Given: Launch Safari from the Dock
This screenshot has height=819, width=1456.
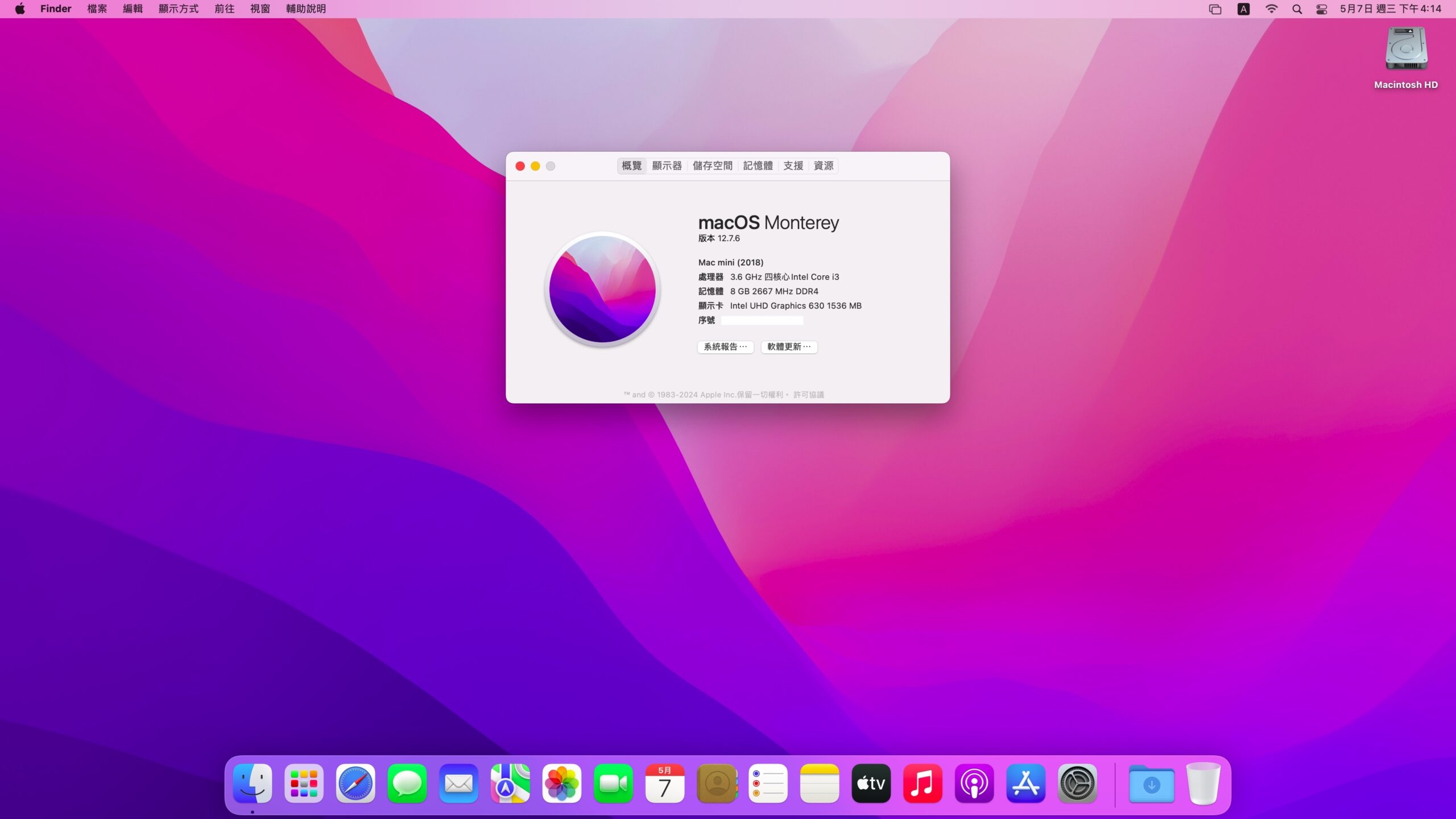Looking at the screenshot, I should coord(355,783).
